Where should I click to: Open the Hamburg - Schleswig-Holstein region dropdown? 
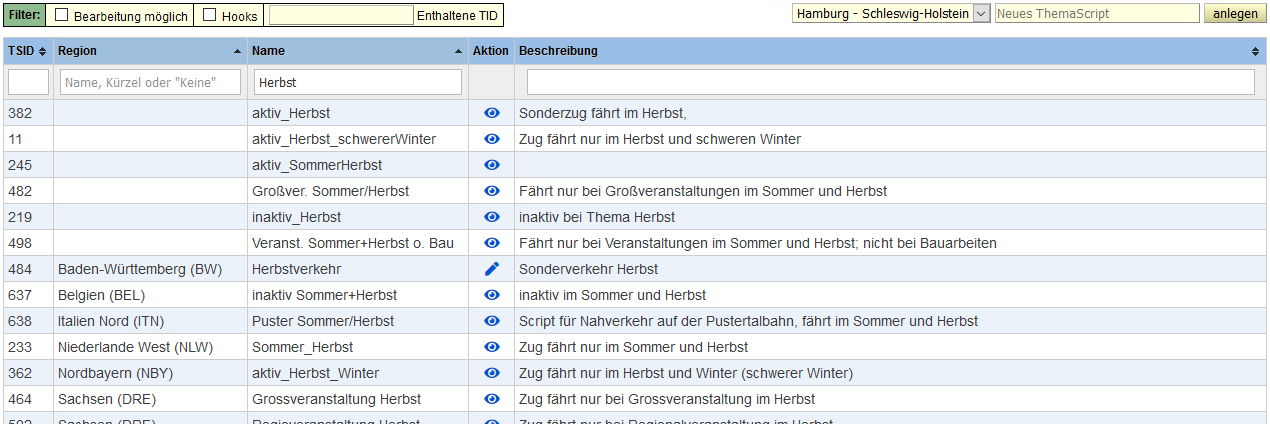(890, 14)
